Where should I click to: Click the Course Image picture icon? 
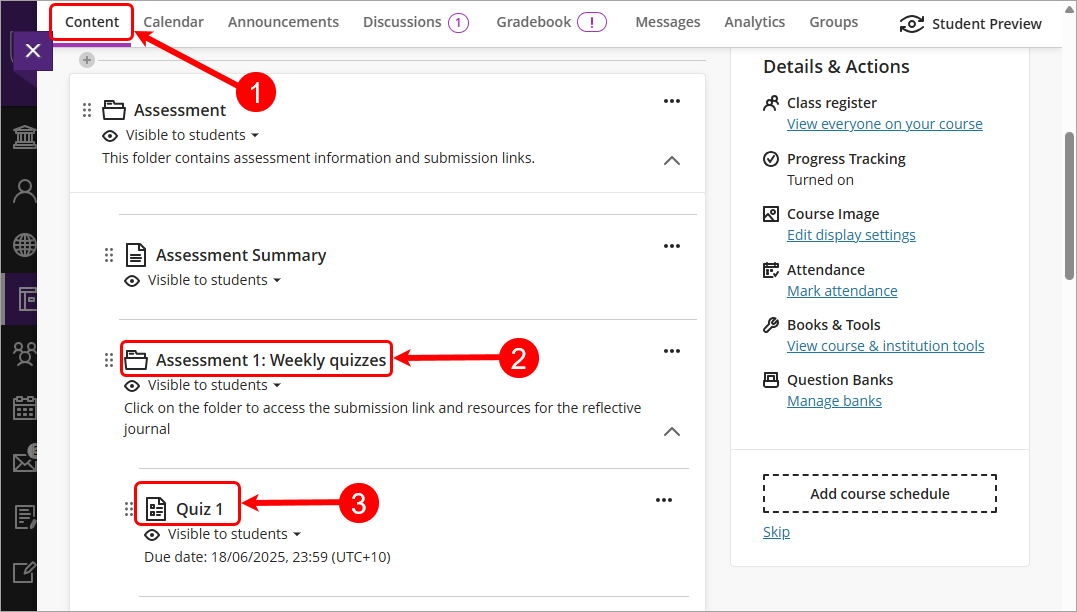pyautogui.click(x=771, y=214)
